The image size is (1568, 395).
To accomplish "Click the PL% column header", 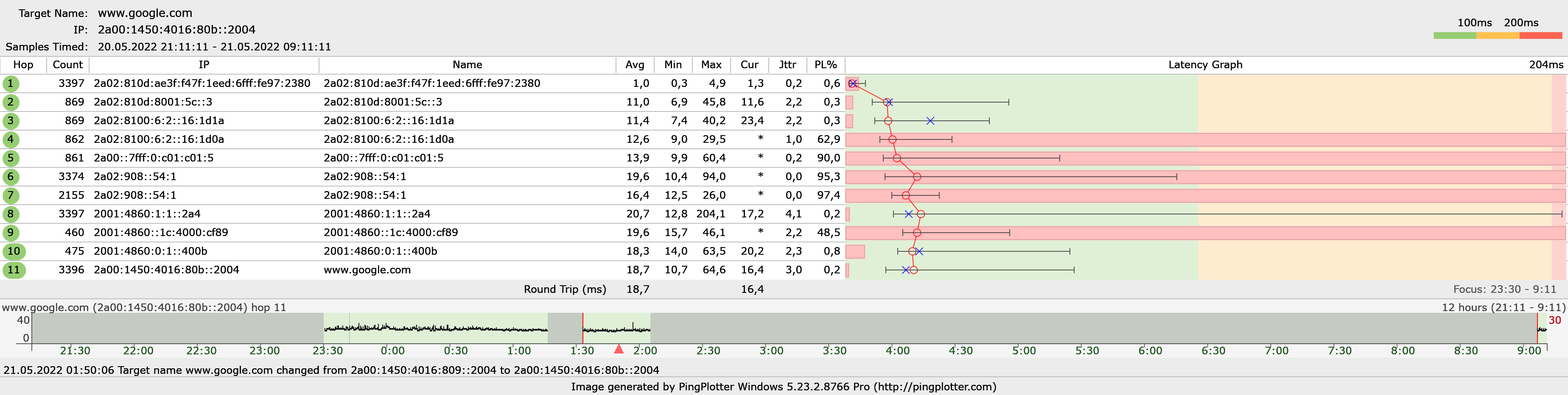I will pyautogui.click(x=826, y=65).
